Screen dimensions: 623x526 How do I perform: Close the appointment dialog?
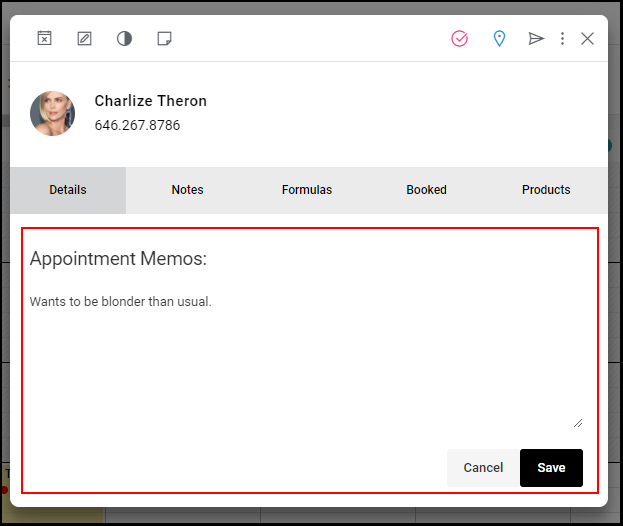pos(587,39)
